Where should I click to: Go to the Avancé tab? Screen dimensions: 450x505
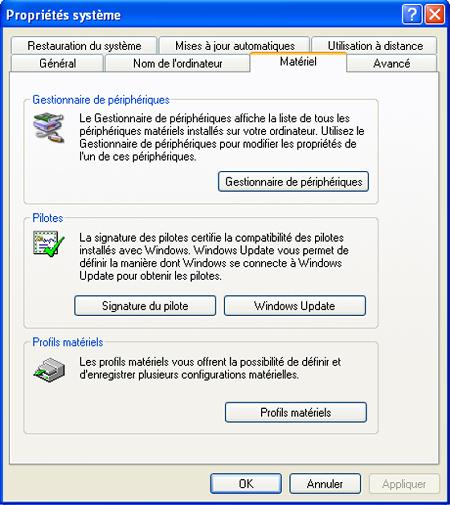tap(391, 63)
